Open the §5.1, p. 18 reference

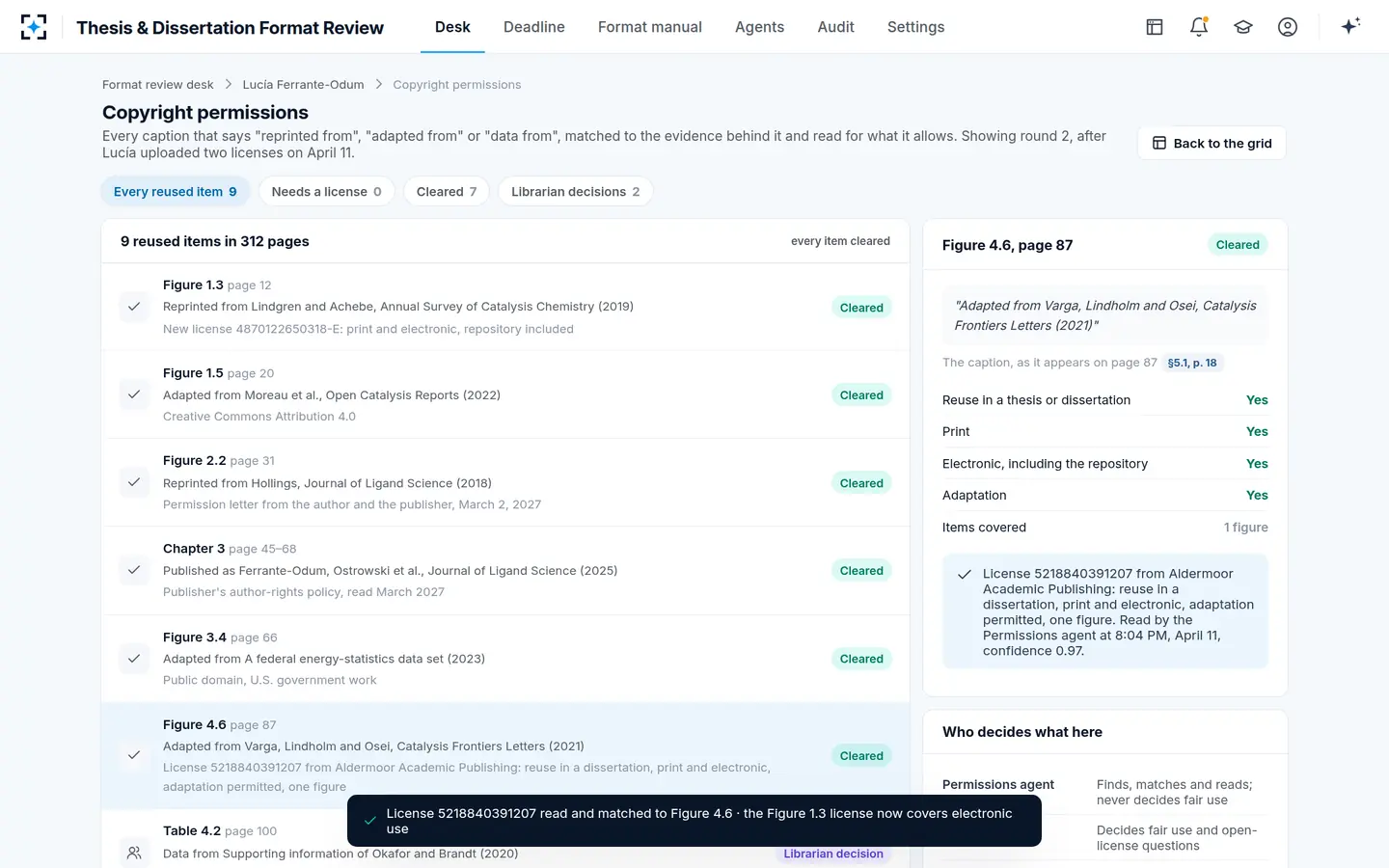point(1192,363)
